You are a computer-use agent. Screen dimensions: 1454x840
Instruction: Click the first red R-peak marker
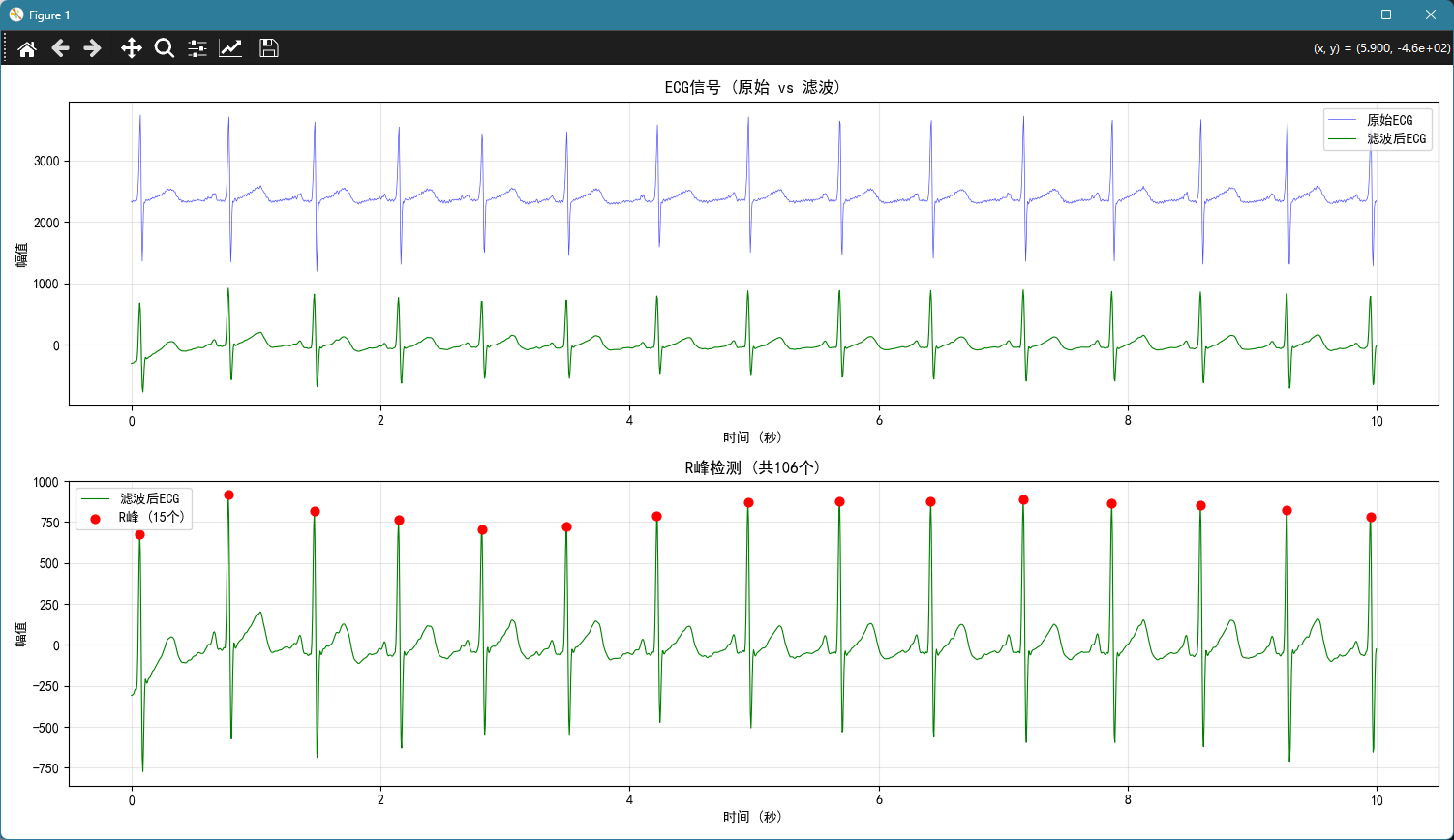pyautogui.click(x=139, y=534)
